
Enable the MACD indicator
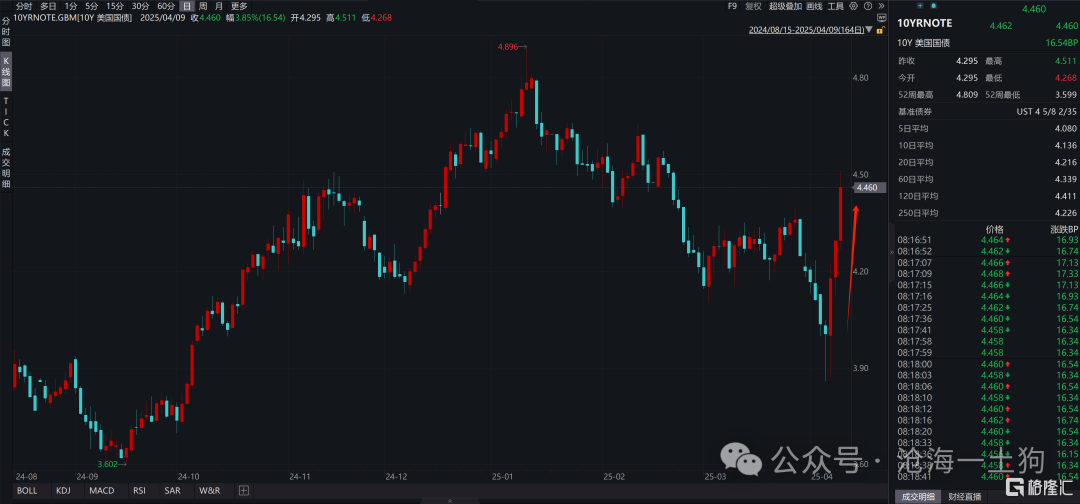click(x=102, y=491)
